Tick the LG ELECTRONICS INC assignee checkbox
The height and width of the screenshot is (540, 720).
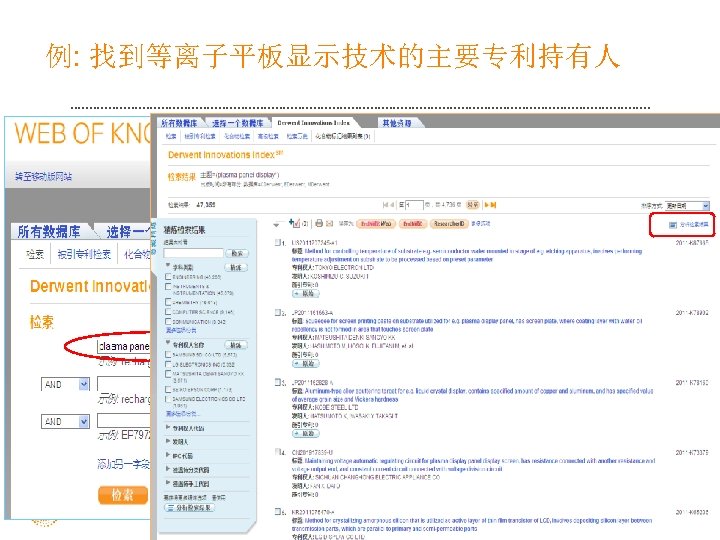[168, 364]
